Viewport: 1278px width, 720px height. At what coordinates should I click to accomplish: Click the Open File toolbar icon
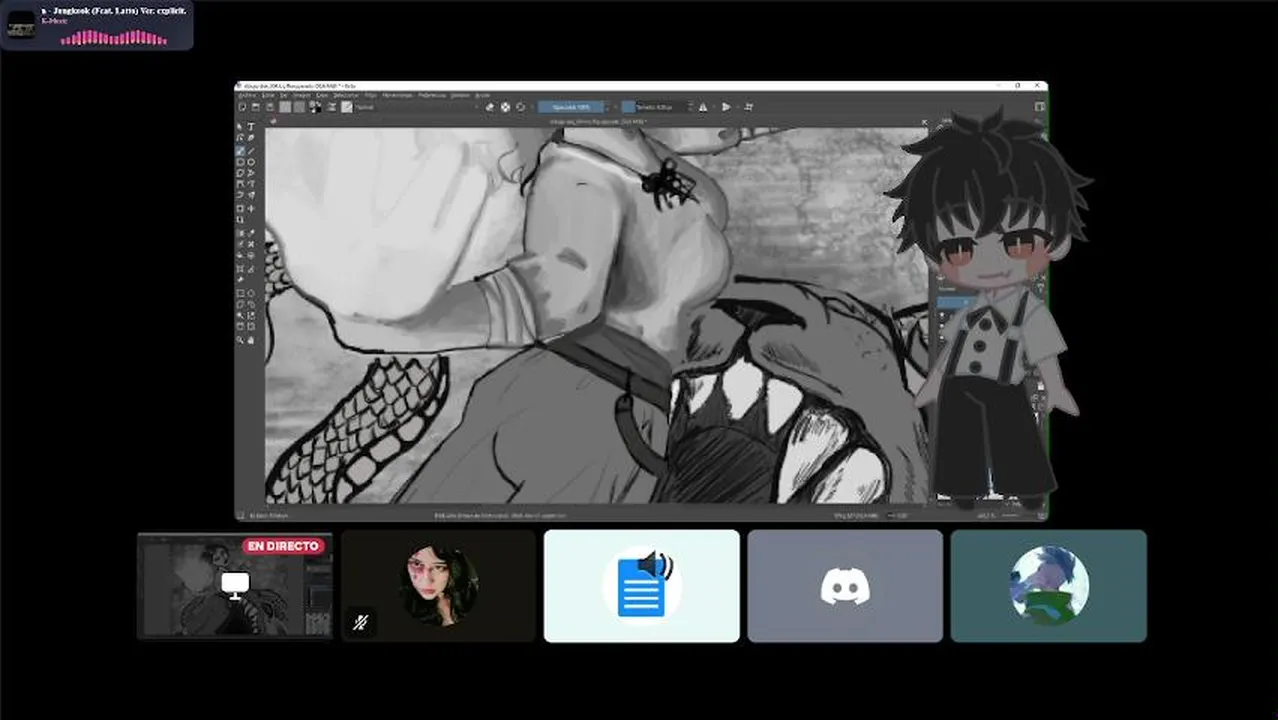pos(255,107)
